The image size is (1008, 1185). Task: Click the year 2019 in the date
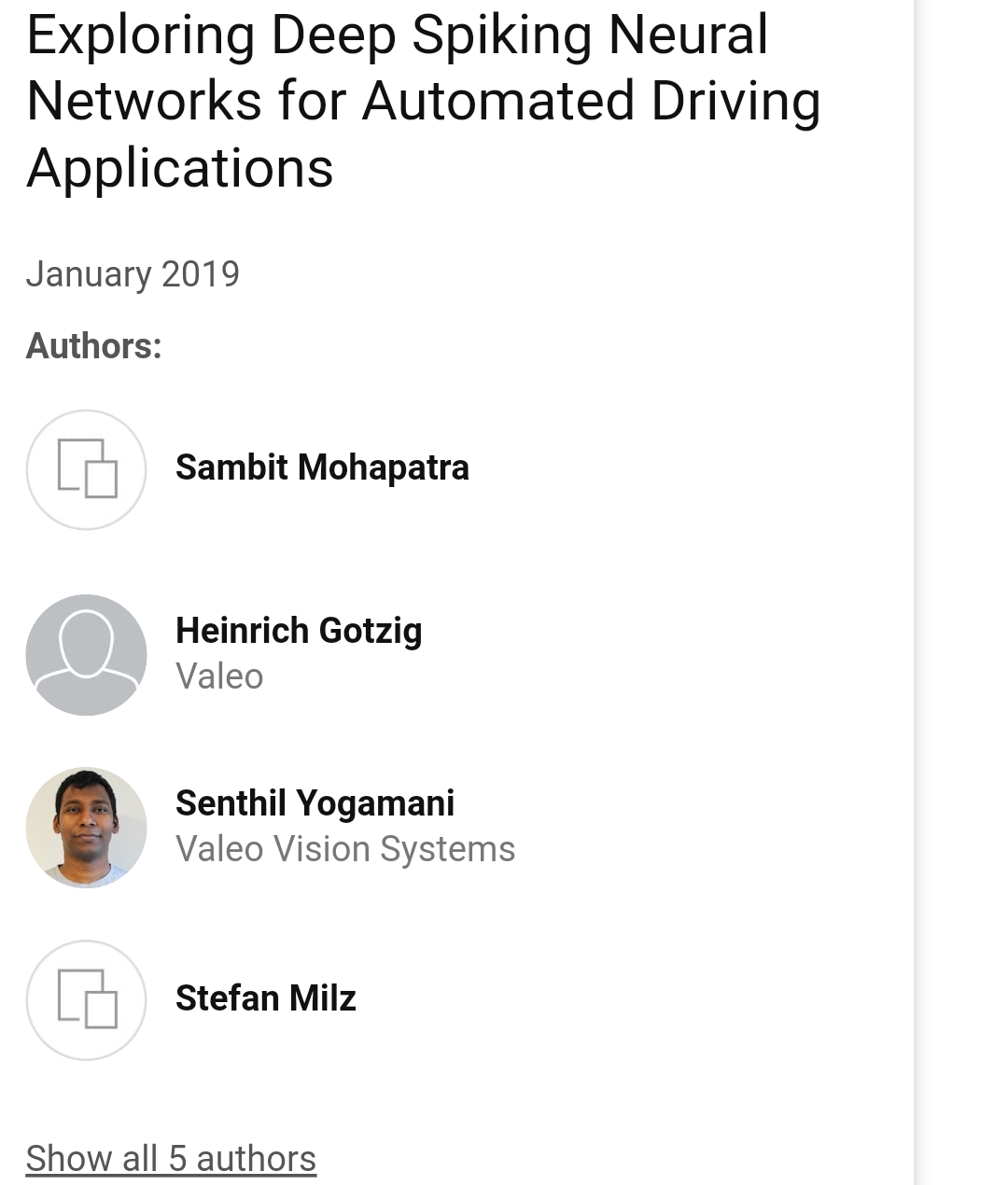(201, 274)
